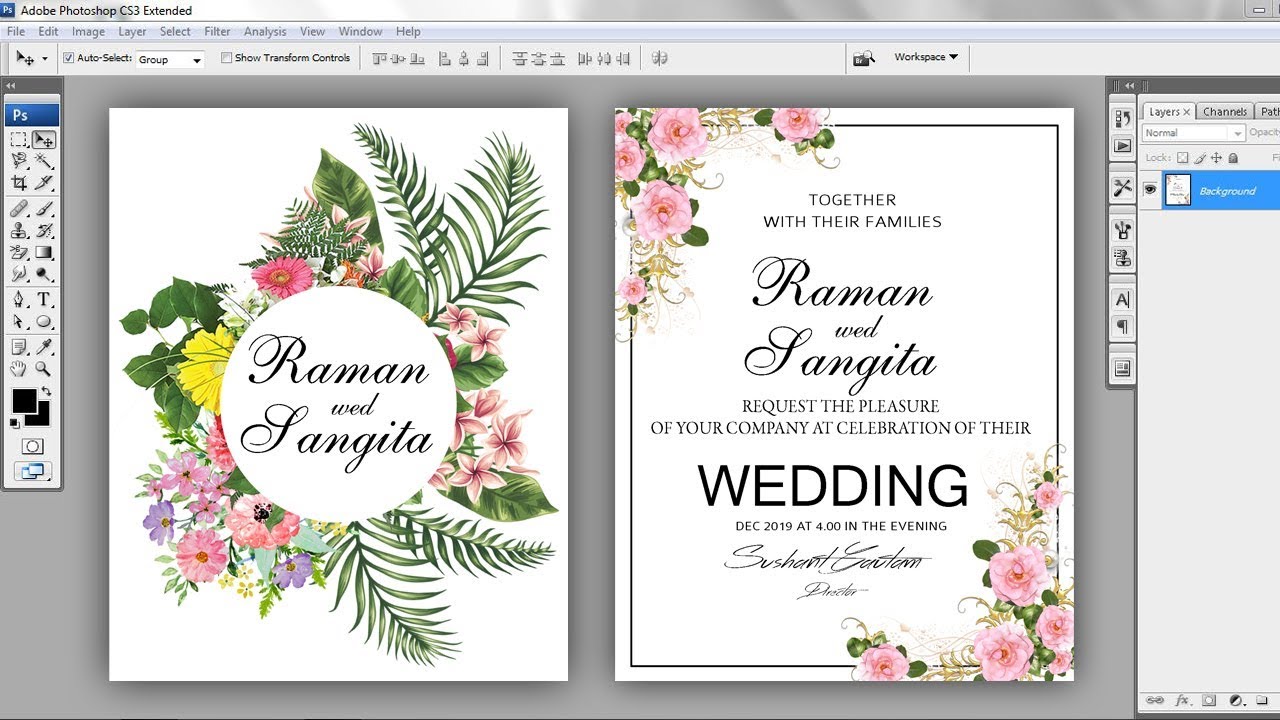Open the Image menu
The height and width of the screenshot is (720, 1280).
[88, 32]
